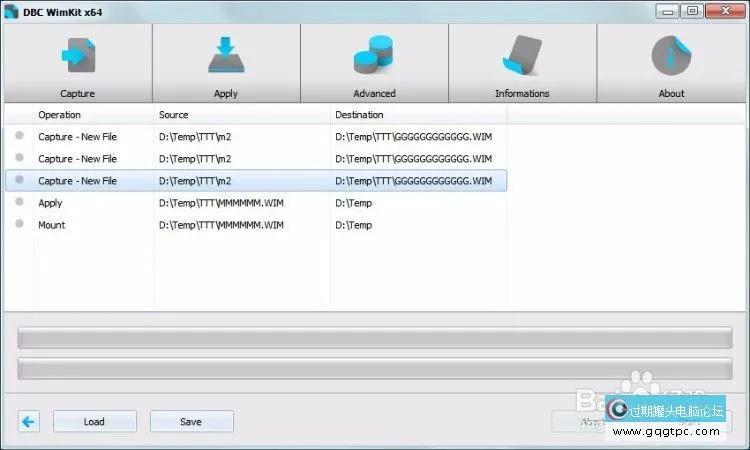Click the DBC WimKit title bar icon
Viewport: 750px width, 450px height.
point(11,11)
